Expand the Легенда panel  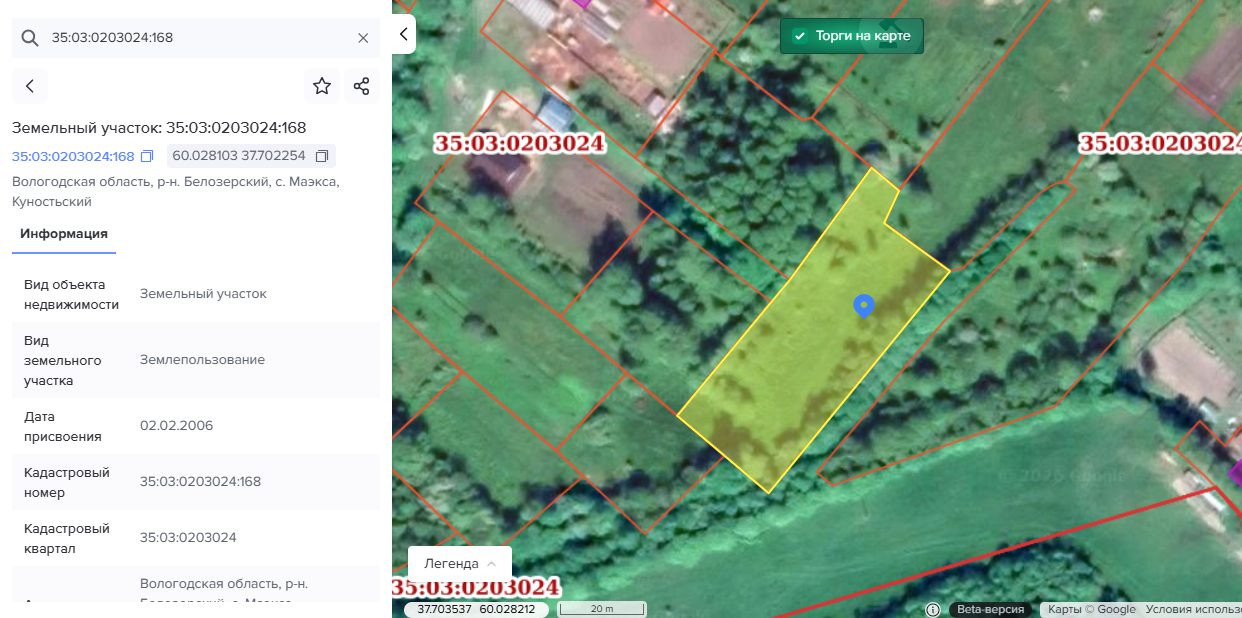(x=460, y=563)
